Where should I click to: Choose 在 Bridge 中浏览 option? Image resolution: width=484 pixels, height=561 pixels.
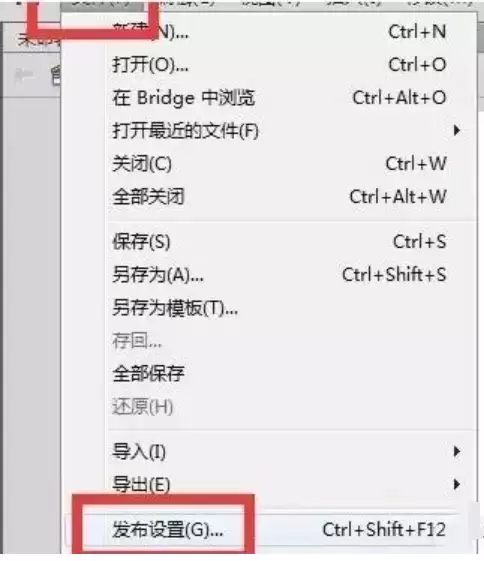coord(291,98)
